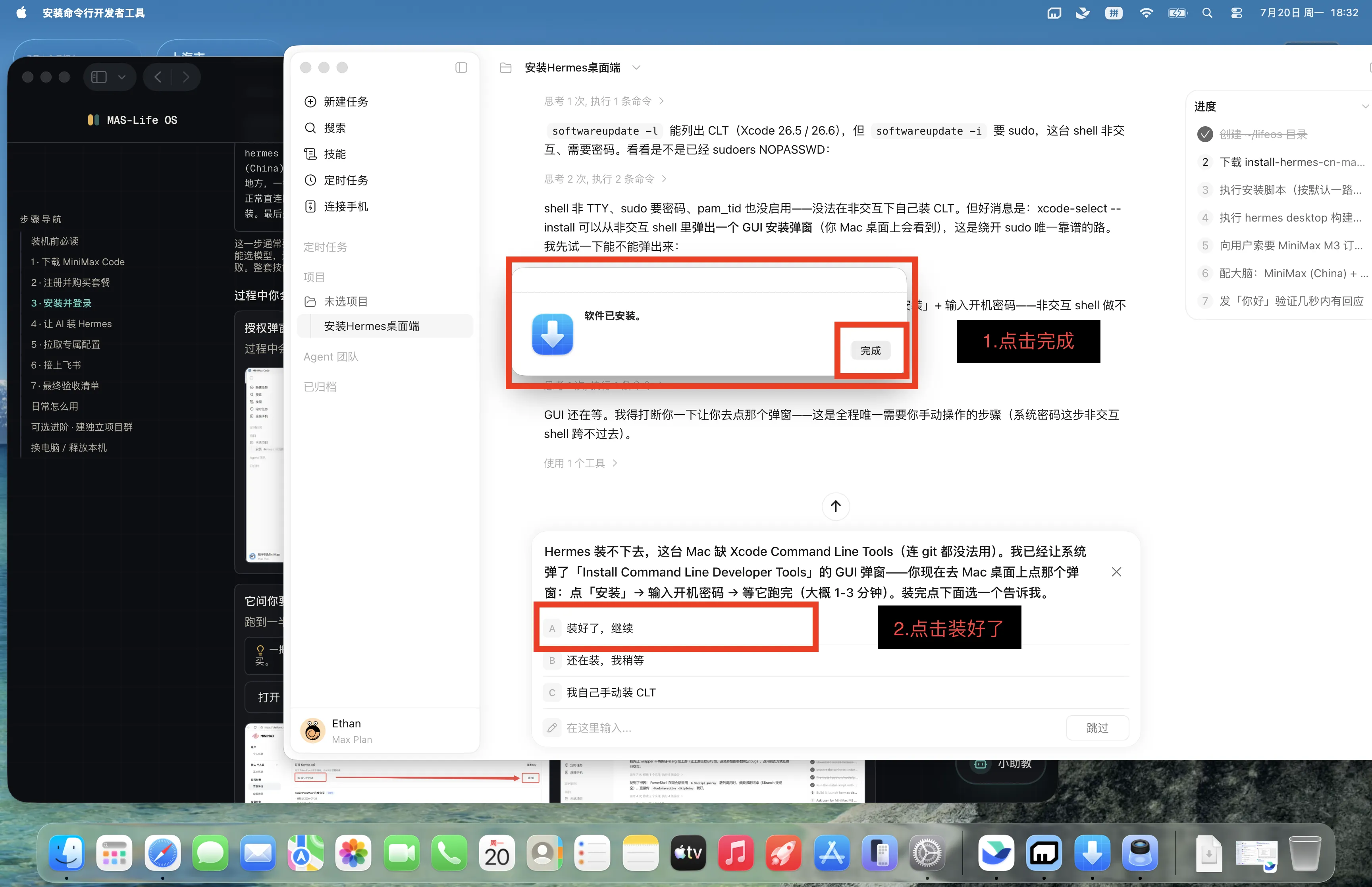Open 装机前必读 in the MAS-Life OS nav
The image size is (1372, 887).
(55, 241)
